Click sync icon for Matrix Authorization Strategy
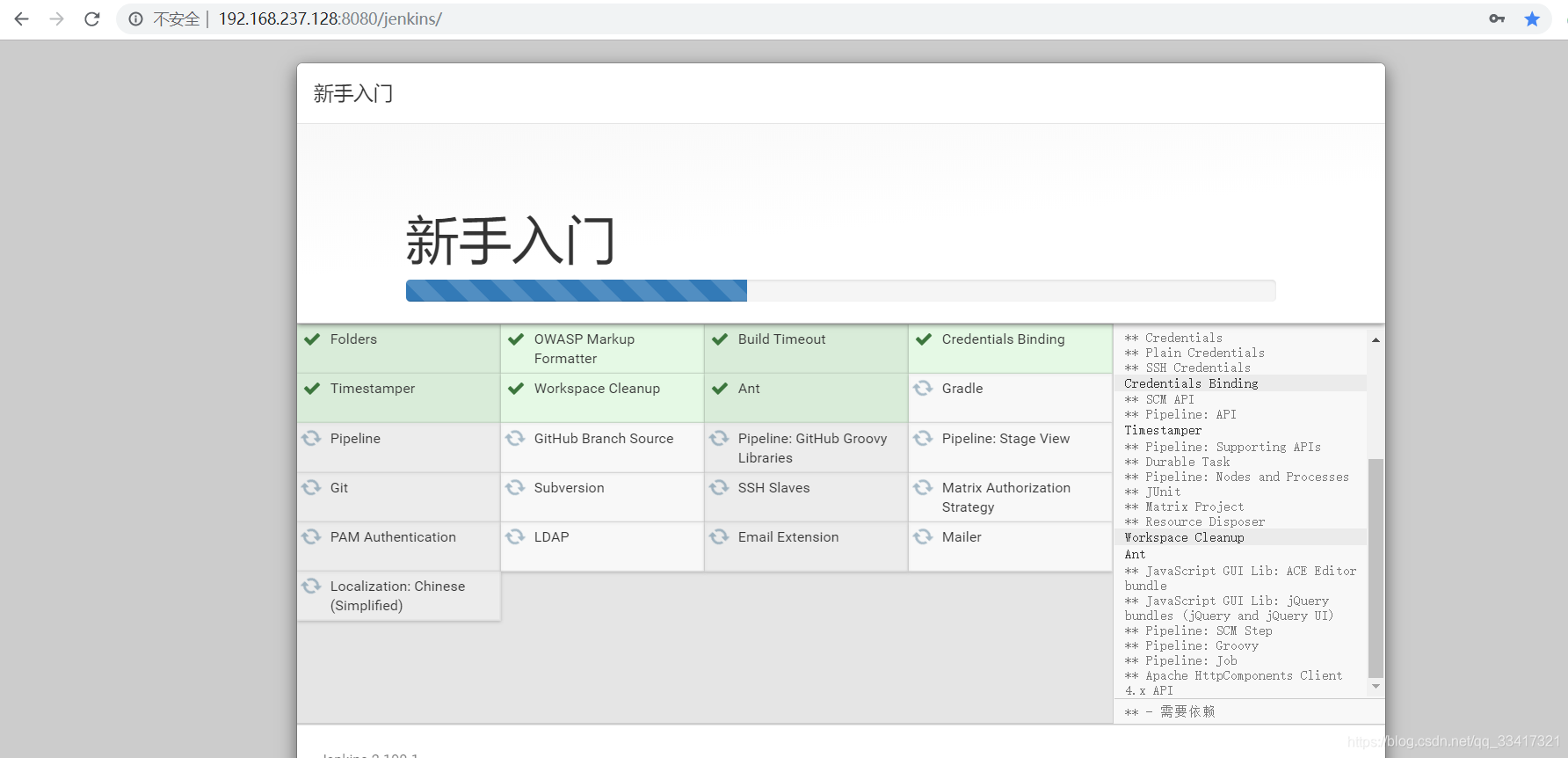The height and width of the screenshot is (758, 1568). click(923, 487)
